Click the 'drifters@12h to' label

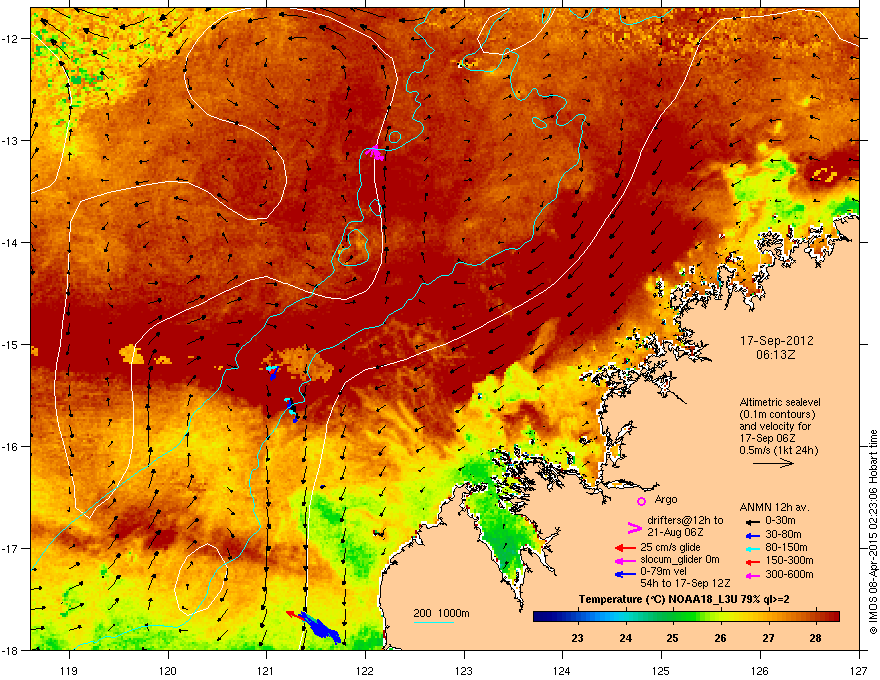coord(685,521)
